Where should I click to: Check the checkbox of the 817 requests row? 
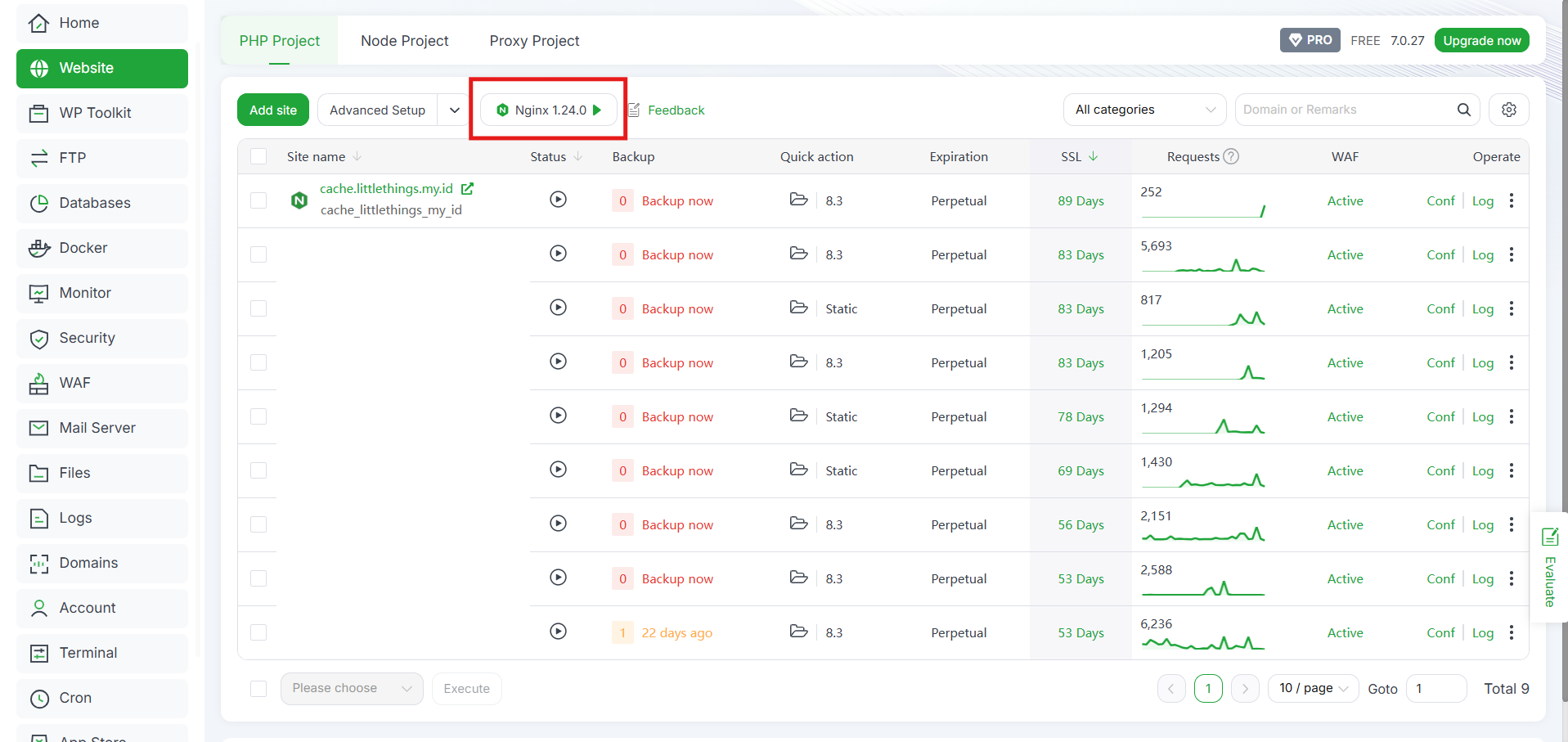click(258, 308)
